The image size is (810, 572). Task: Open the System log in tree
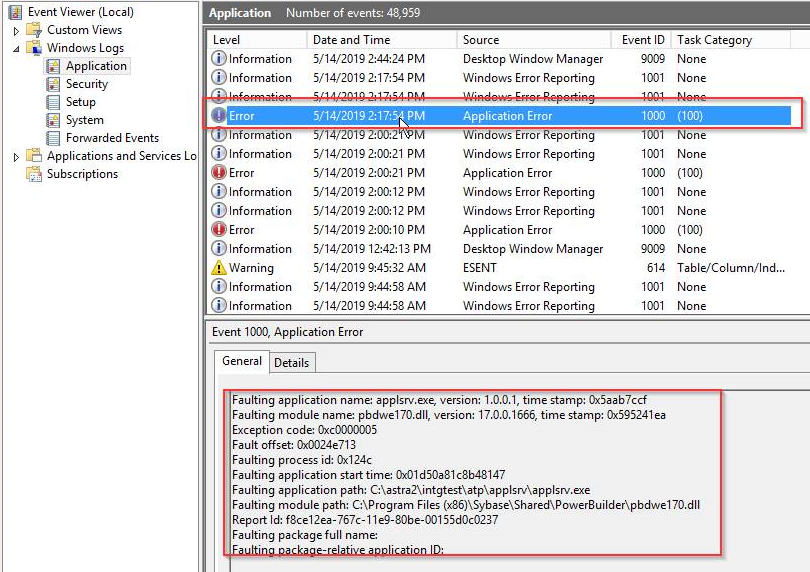84,120
